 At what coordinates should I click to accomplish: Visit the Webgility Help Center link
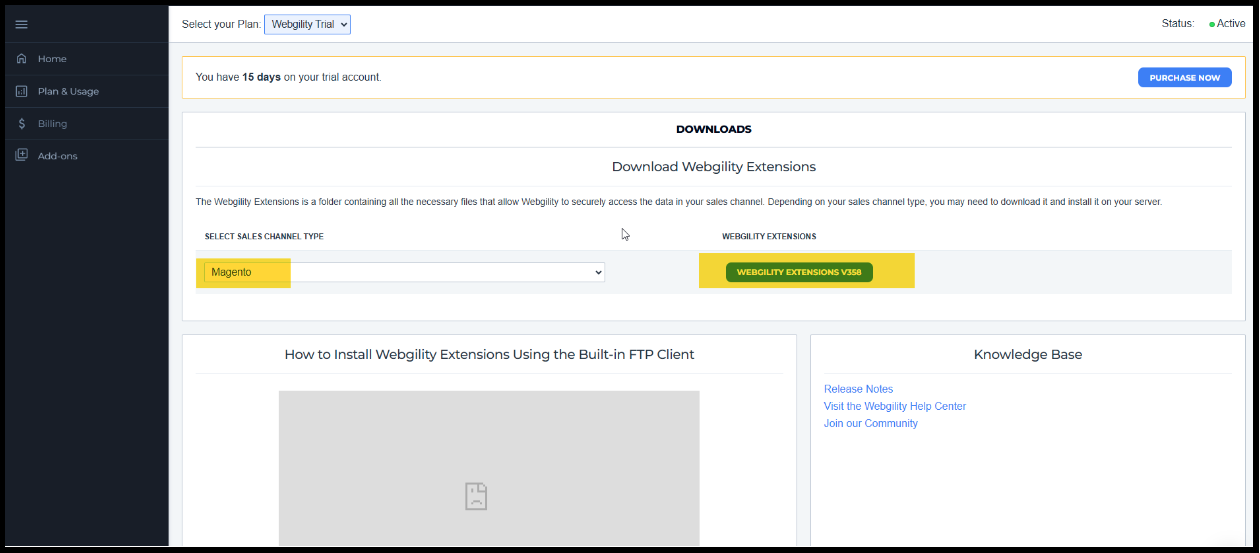(x=894, y=406)
